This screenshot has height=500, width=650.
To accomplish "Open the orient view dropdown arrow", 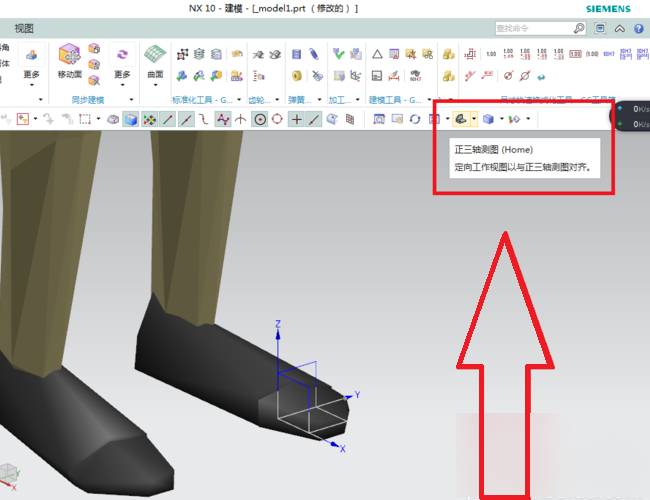I will [474, 119].
